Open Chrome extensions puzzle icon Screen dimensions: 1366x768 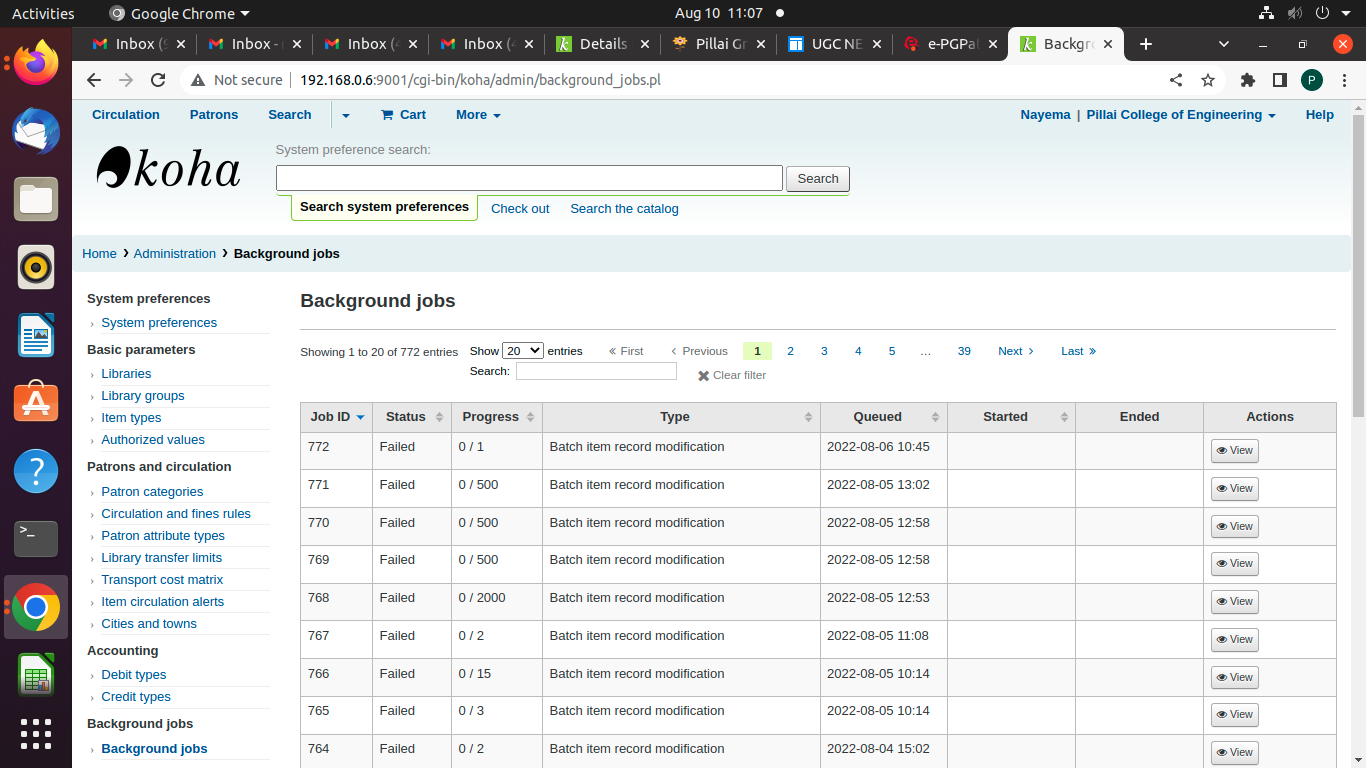coord(1247,80)
